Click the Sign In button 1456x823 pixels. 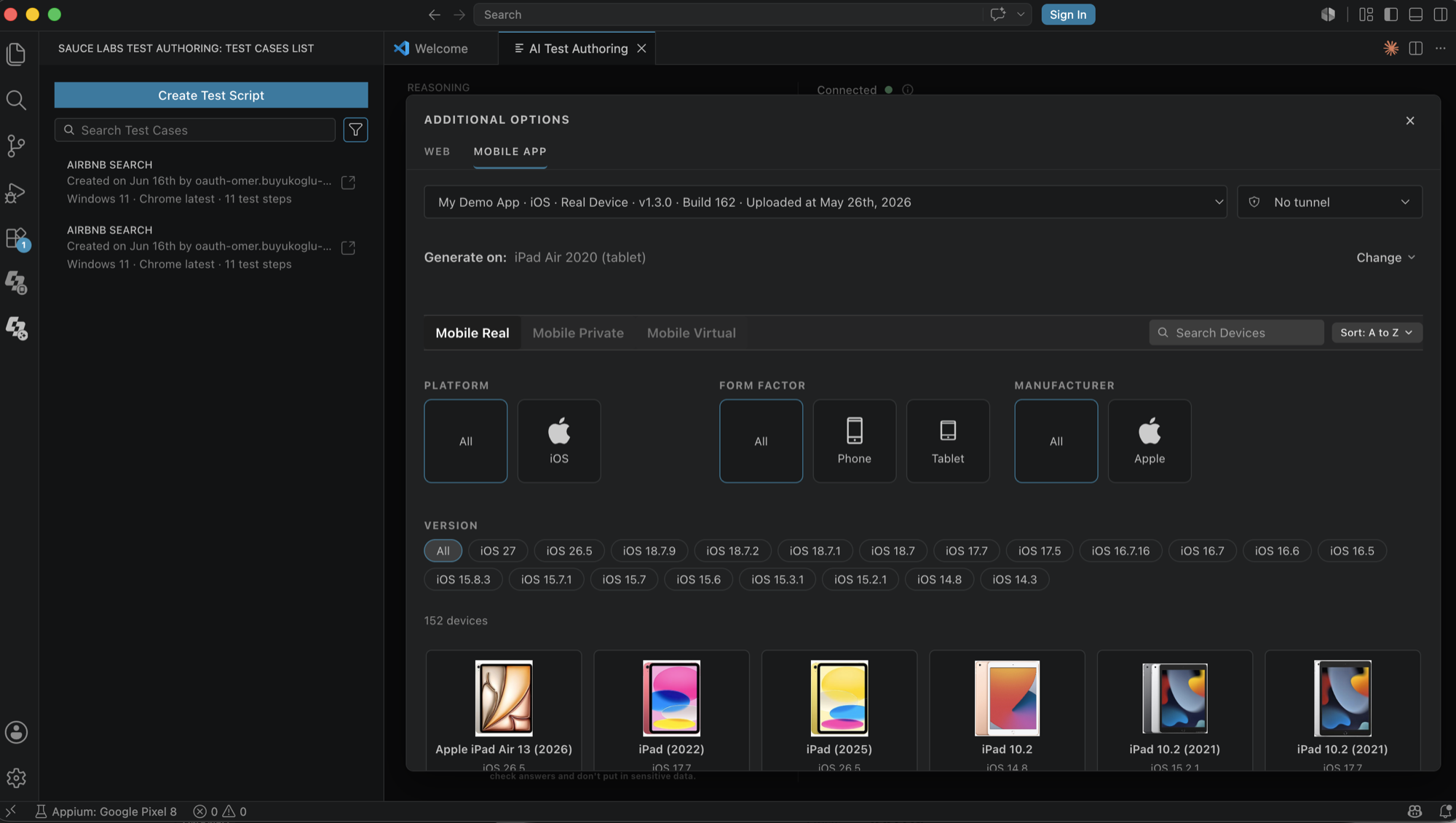[x=1068, y=15]
